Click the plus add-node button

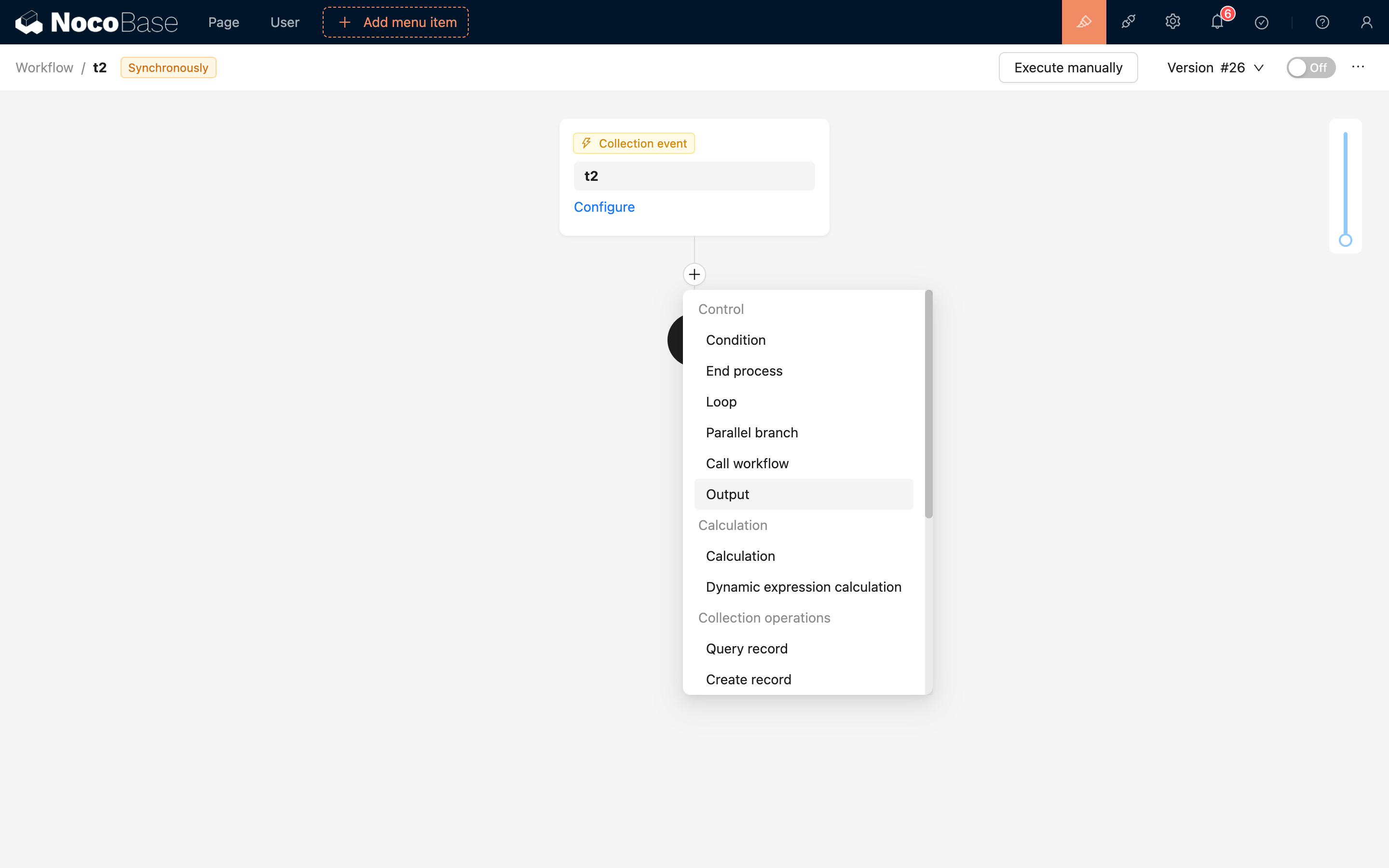tap(694, 274)
